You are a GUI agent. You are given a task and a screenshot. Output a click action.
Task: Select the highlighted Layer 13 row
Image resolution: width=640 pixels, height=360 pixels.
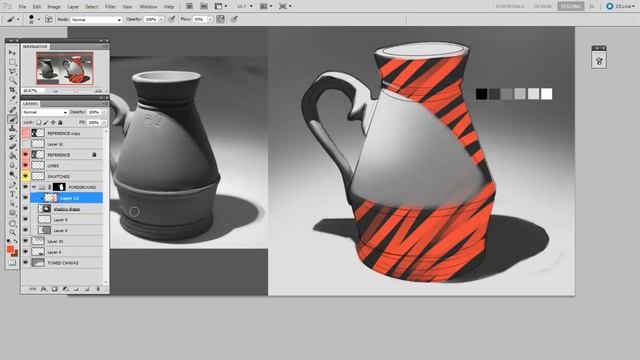(67, 198)
